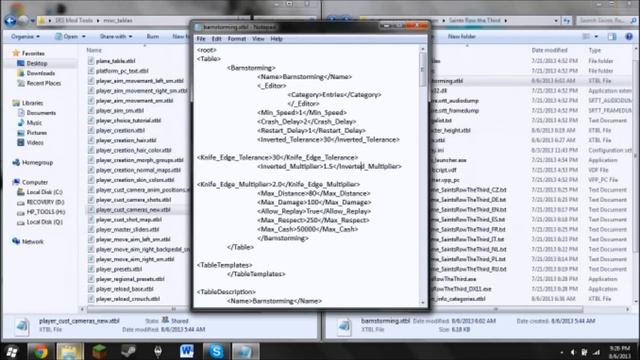Open HP_TOOLS drive in sidebar

point(46,212)
